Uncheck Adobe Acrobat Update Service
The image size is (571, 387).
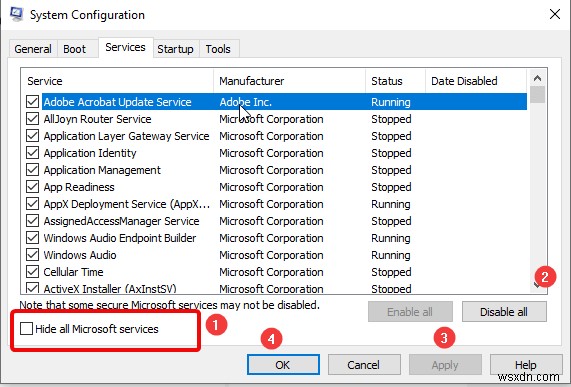[x=32, y=102]
